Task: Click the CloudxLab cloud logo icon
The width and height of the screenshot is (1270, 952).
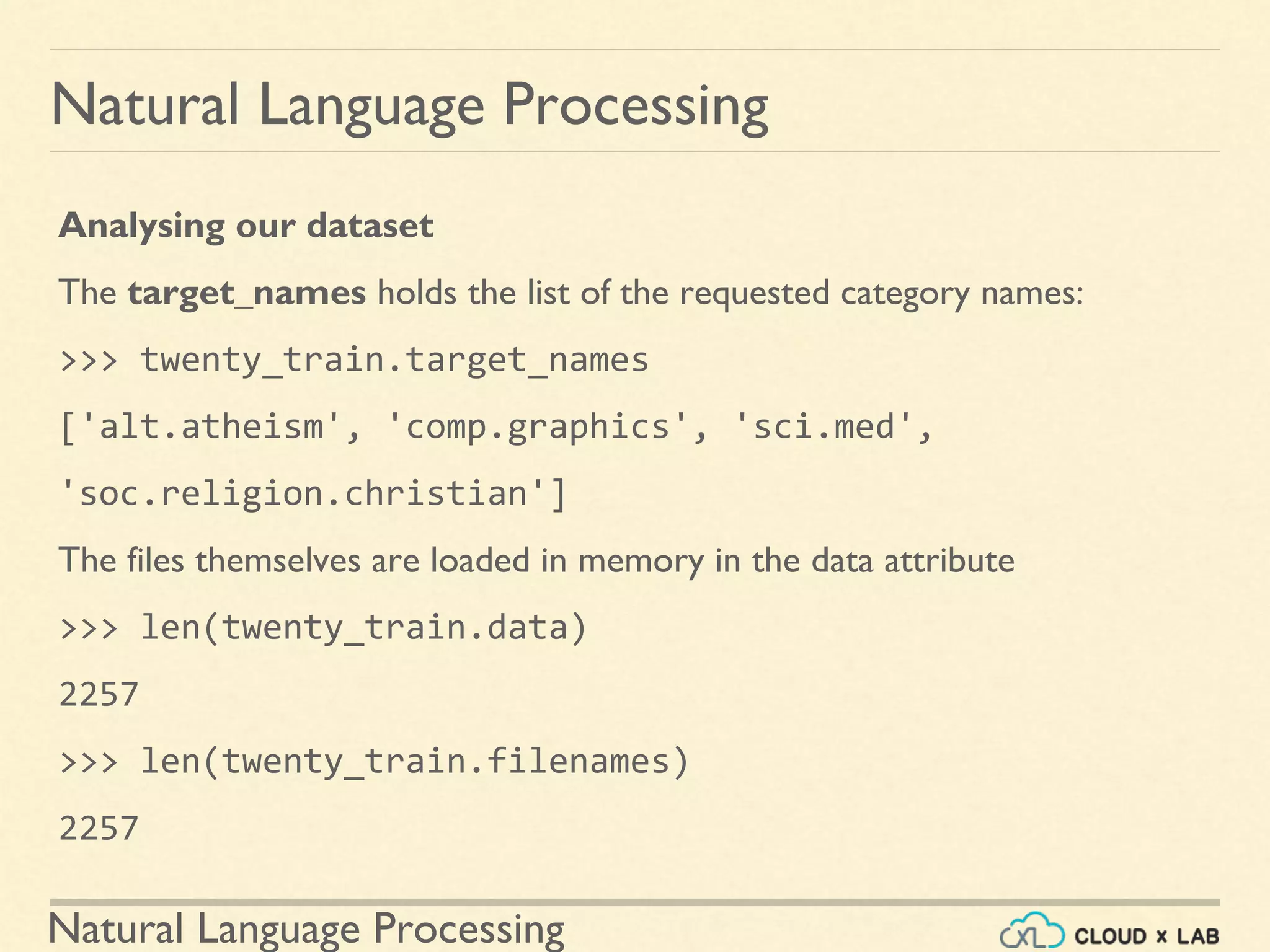Action: coord(1032,931)
